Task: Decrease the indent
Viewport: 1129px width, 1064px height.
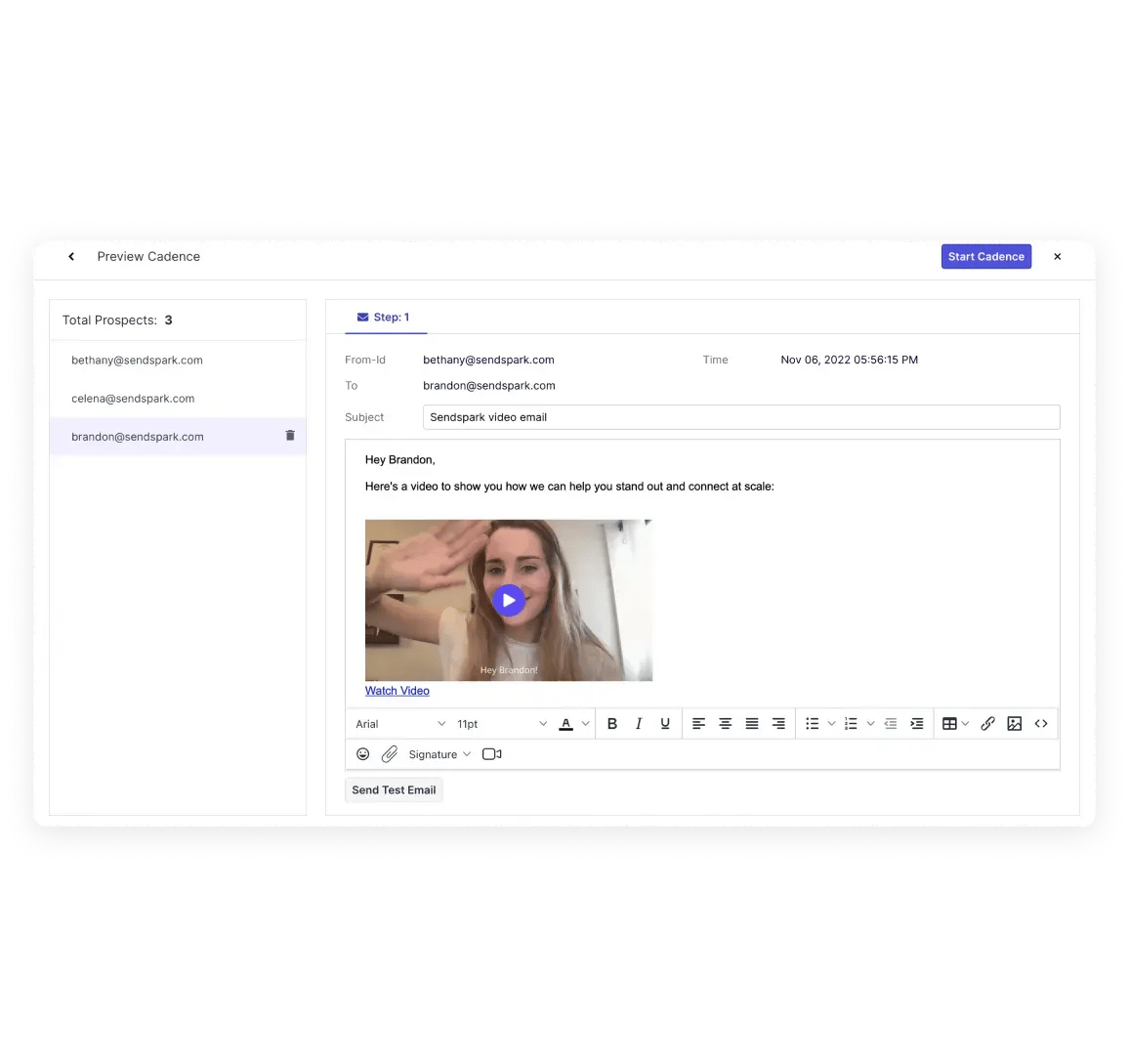Action: pos(891,723)
